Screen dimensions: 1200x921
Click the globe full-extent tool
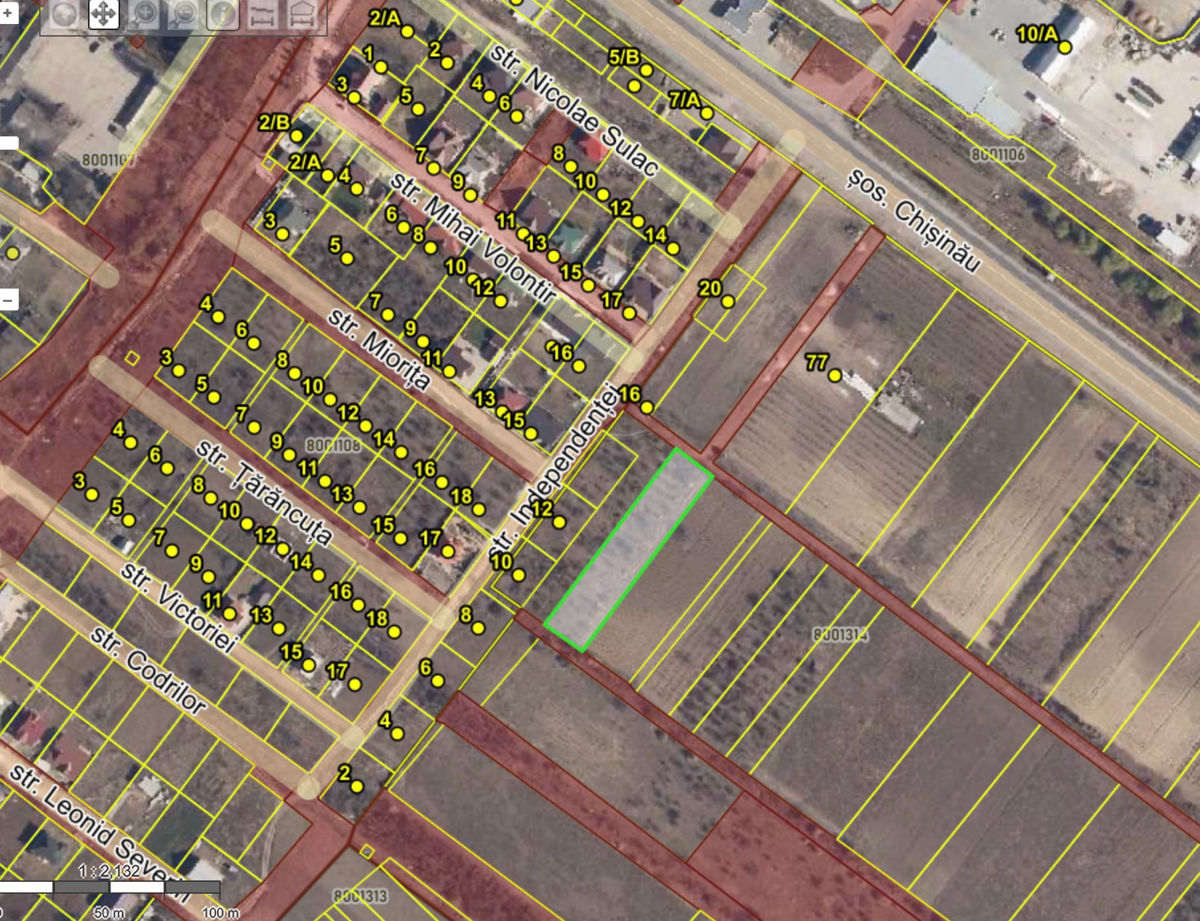click(x=64, y=13)
